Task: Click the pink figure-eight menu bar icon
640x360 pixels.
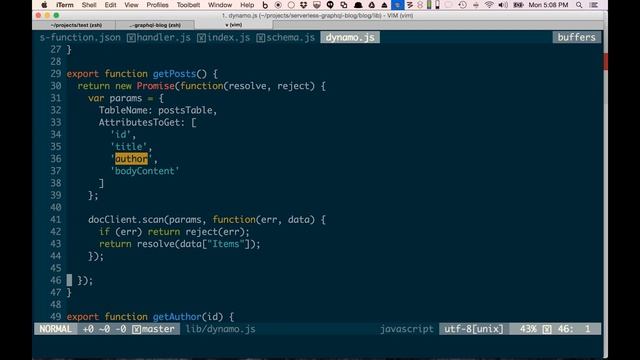Action: point(420,5)
